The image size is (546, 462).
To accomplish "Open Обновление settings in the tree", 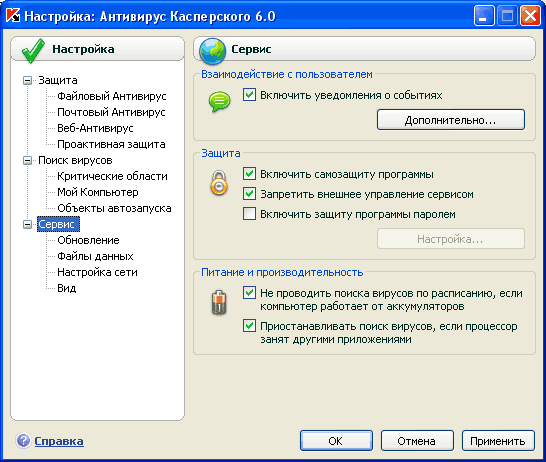I will (x=88, y=240).
